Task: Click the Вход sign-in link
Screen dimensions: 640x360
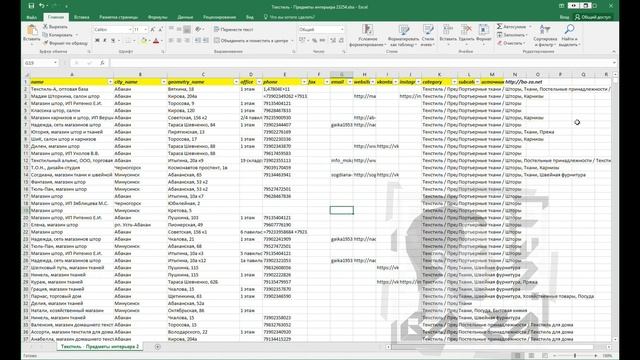Action: 564,17
